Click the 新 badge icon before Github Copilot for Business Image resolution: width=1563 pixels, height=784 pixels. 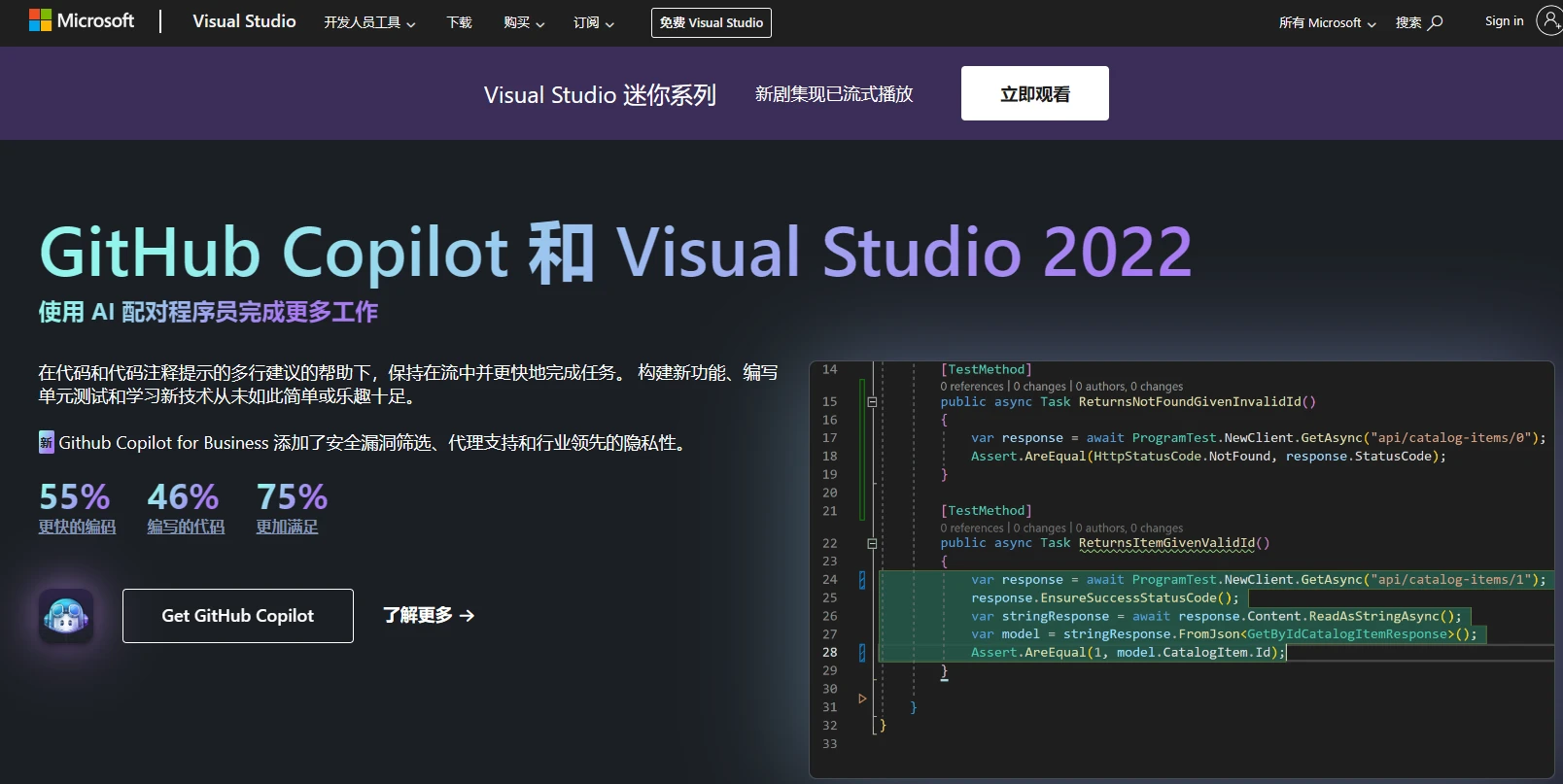click(47, 442)
